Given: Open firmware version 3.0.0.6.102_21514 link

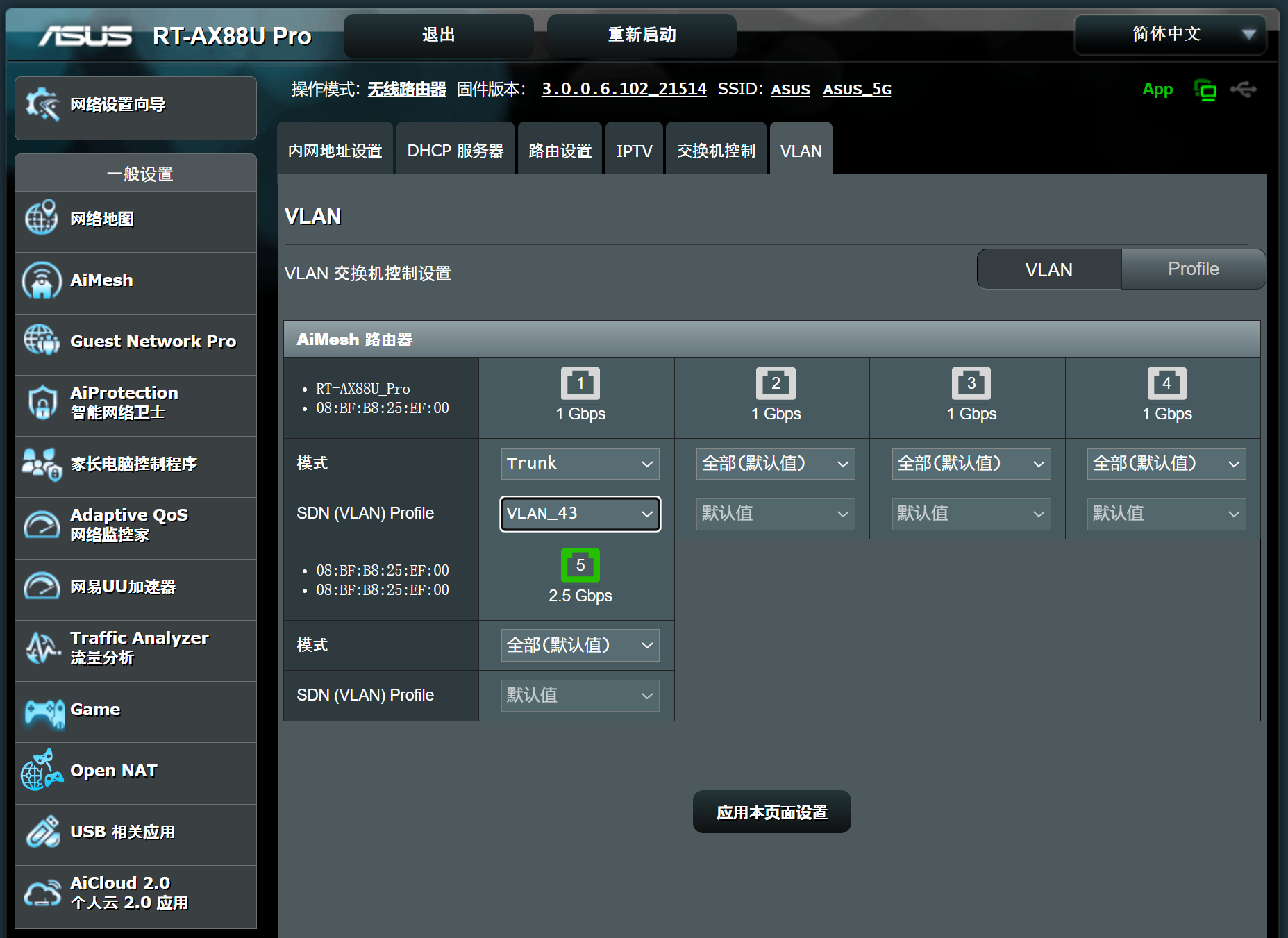Looking at the screenshot, I should point(624,90).
